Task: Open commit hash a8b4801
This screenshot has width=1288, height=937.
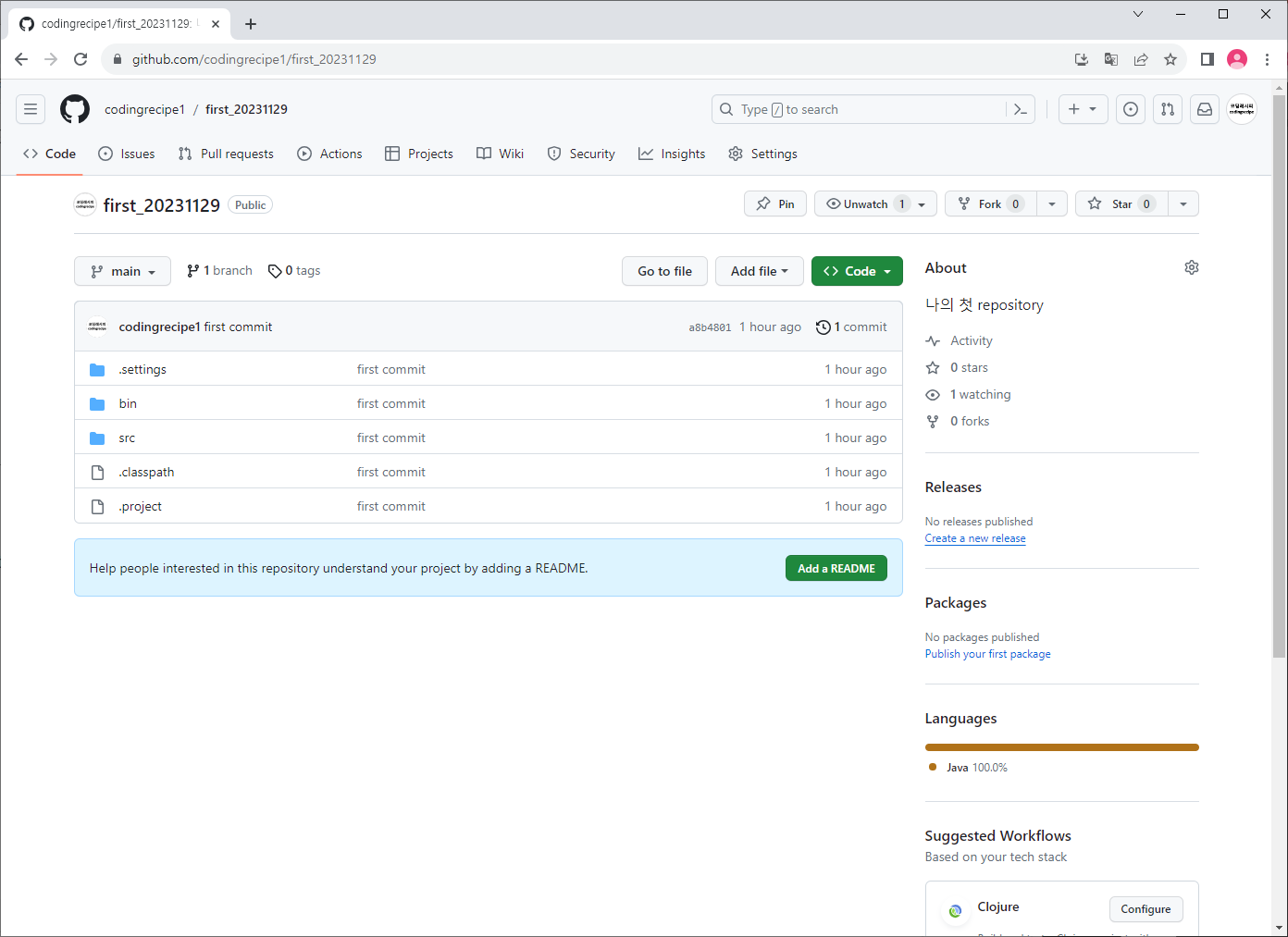Action: click(x=710, y=327)
